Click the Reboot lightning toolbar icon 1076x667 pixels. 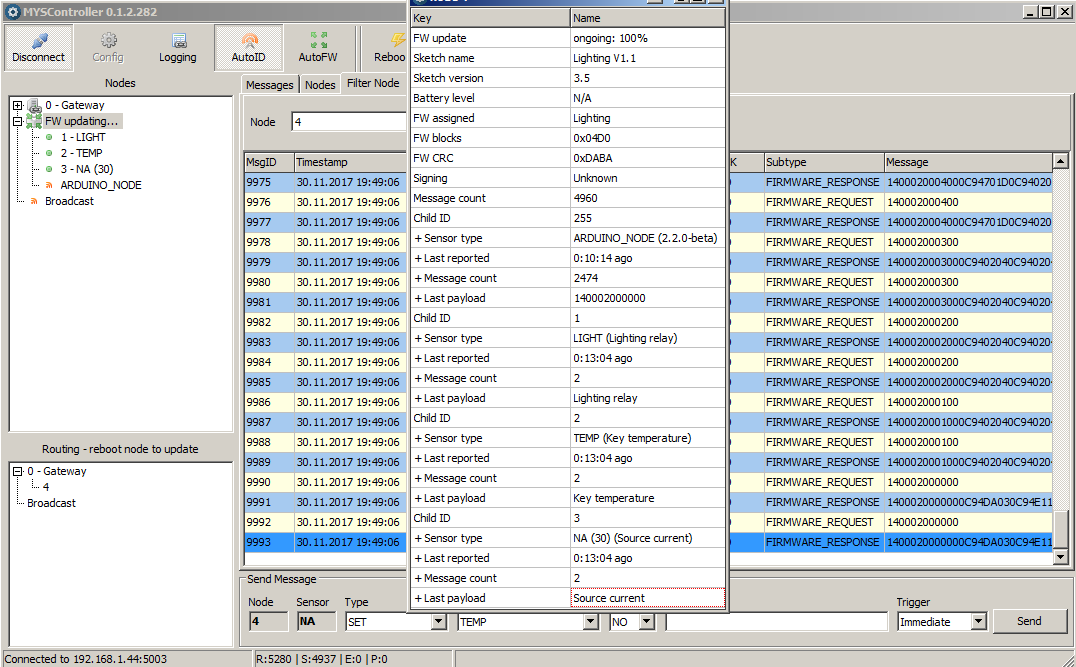pos(397,41)
